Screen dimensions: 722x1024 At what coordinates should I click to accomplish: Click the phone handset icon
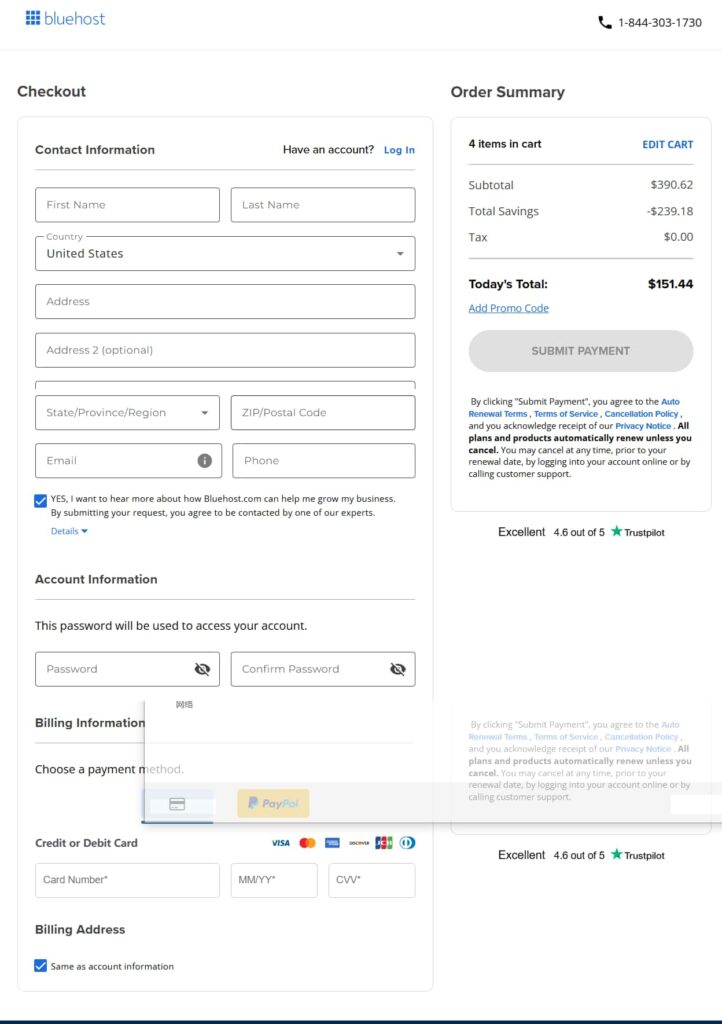pos(605,22)
